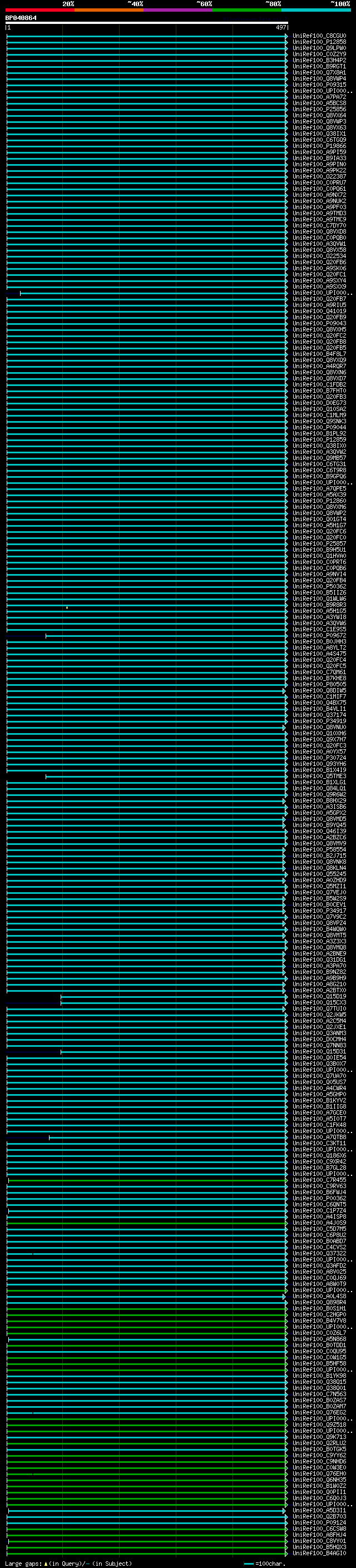Select the UniRef100_C0PRU7 label
356x1568 pixels.
(319, 182)
